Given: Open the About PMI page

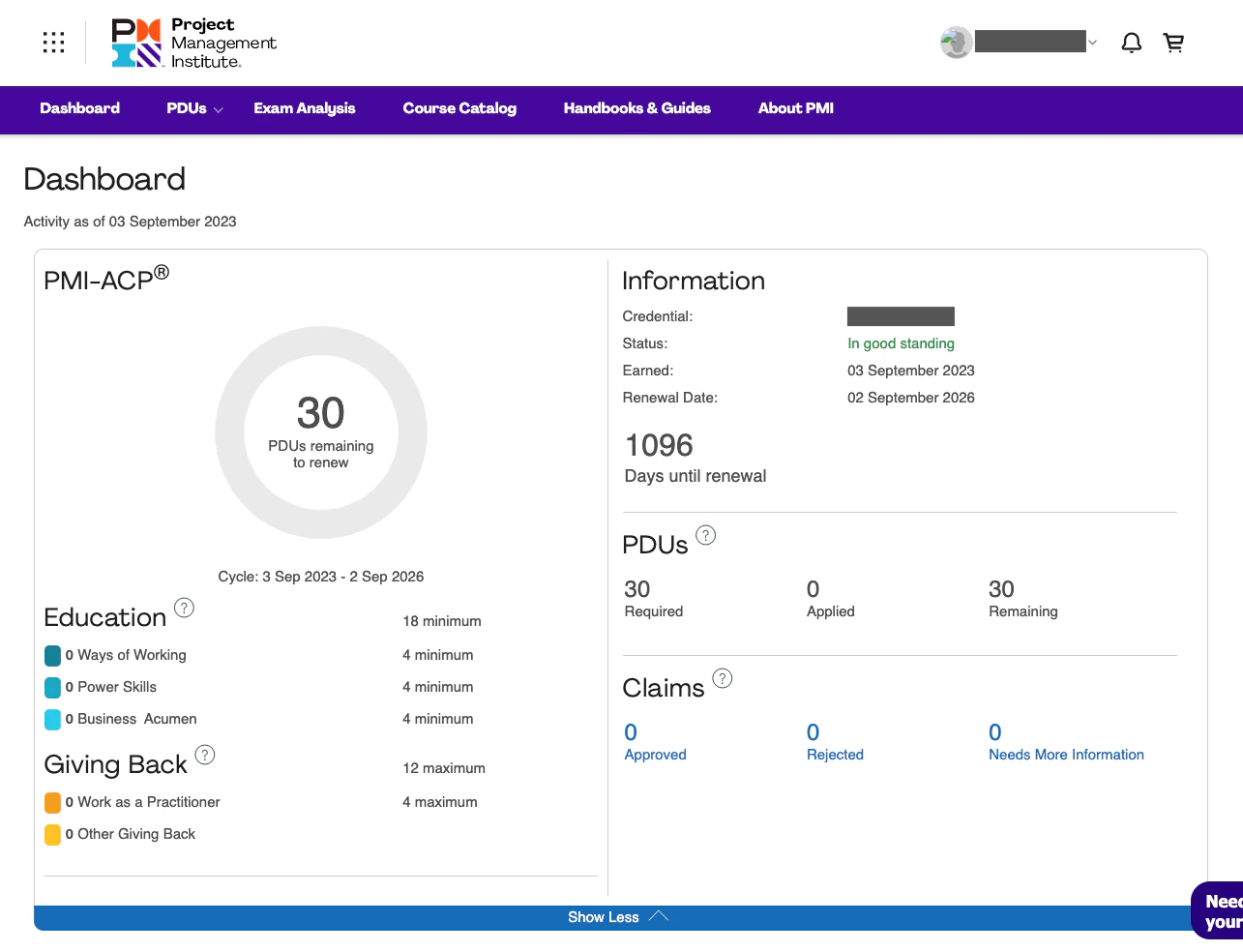Looking at the screenshot, I should [x=796, y=108].
